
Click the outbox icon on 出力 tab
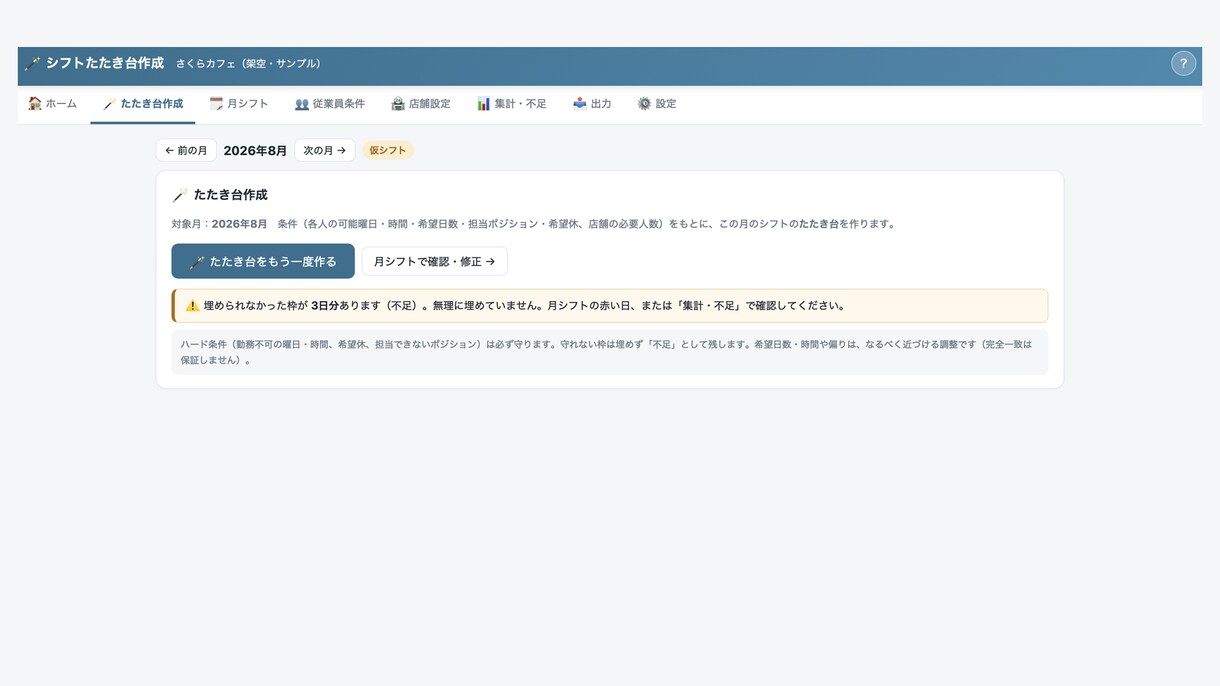[579, 104]
